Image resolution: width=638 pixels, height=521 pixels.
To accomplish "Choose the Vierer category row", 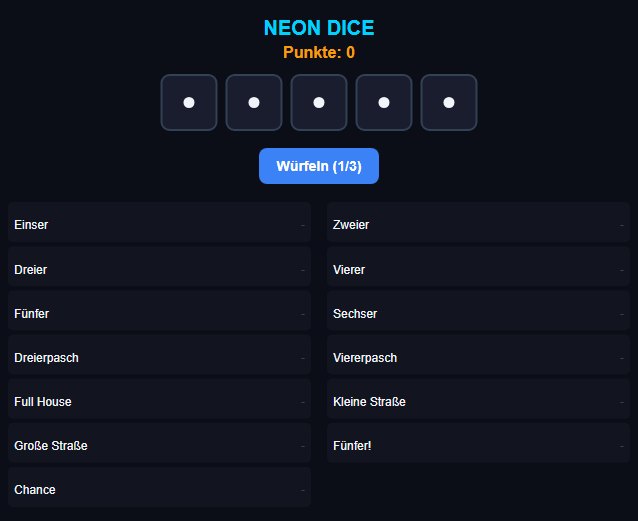I will coord(478,267).
